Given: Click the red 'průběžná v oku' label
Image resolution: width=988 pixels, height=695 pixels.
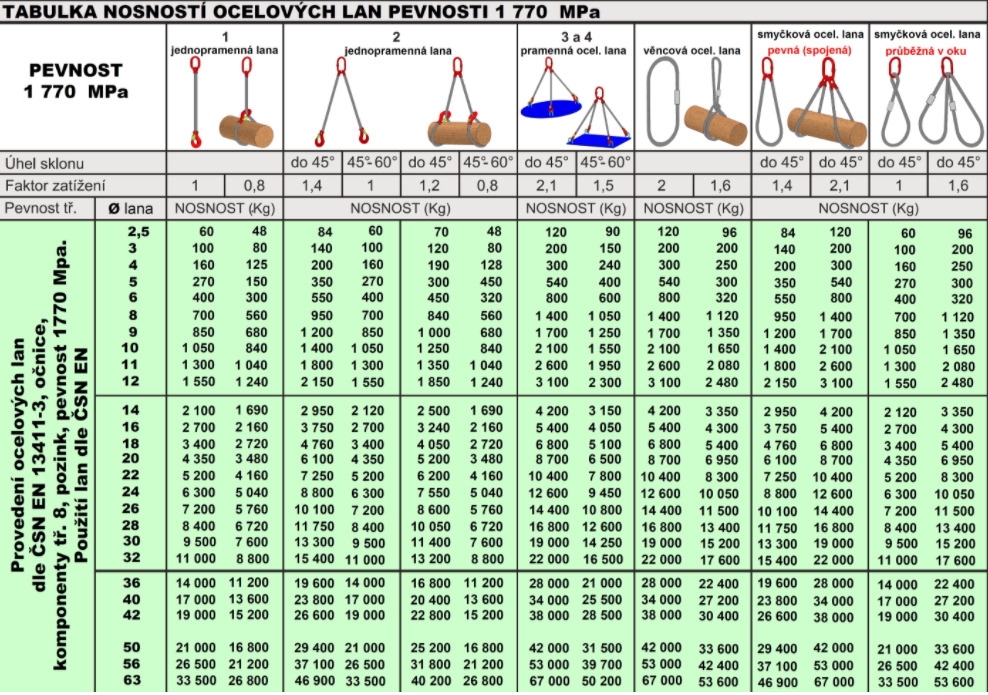Looking at the screenshot, I should (926, 50).
